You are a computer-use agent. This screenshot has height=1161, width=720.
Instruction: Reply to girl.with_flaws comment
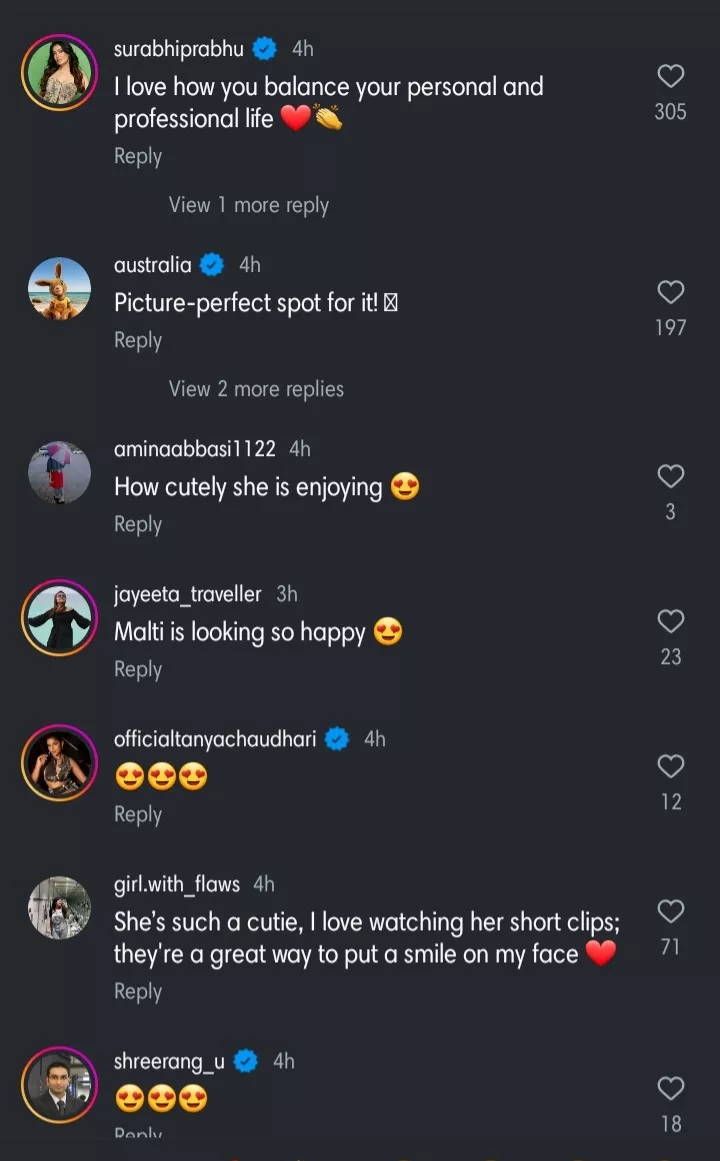tap(138, 991)
